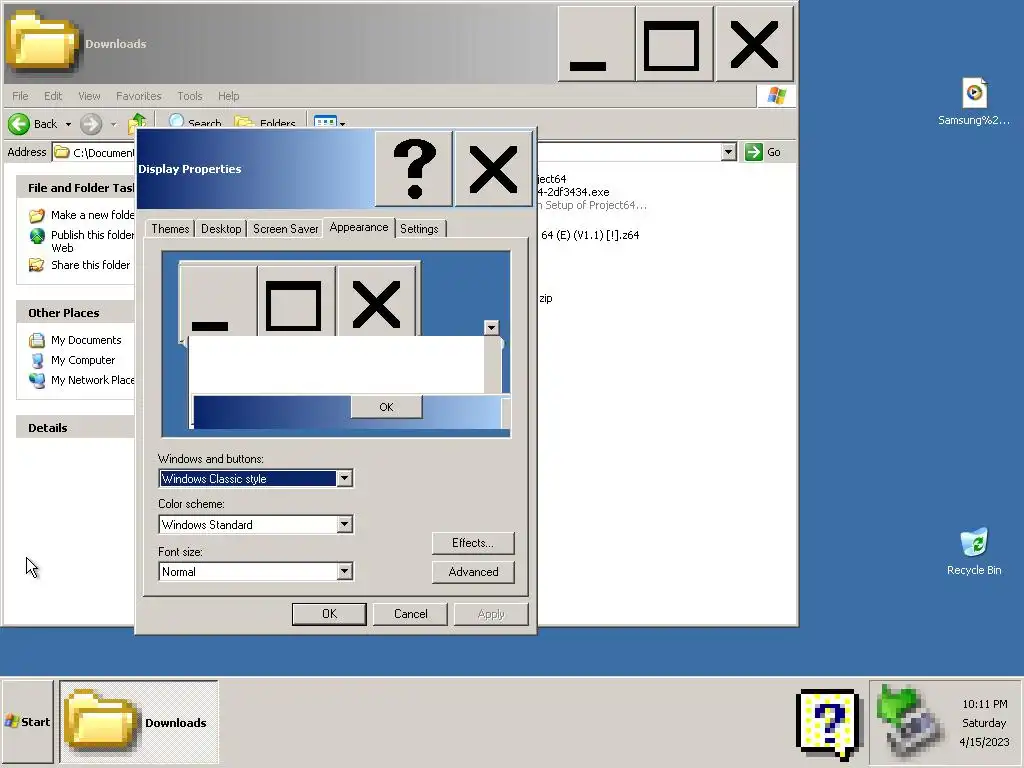Image resolution: width=1024 pixels, height=768 pixels.
Task: Click the Effects... button
Action: point(473,543)
